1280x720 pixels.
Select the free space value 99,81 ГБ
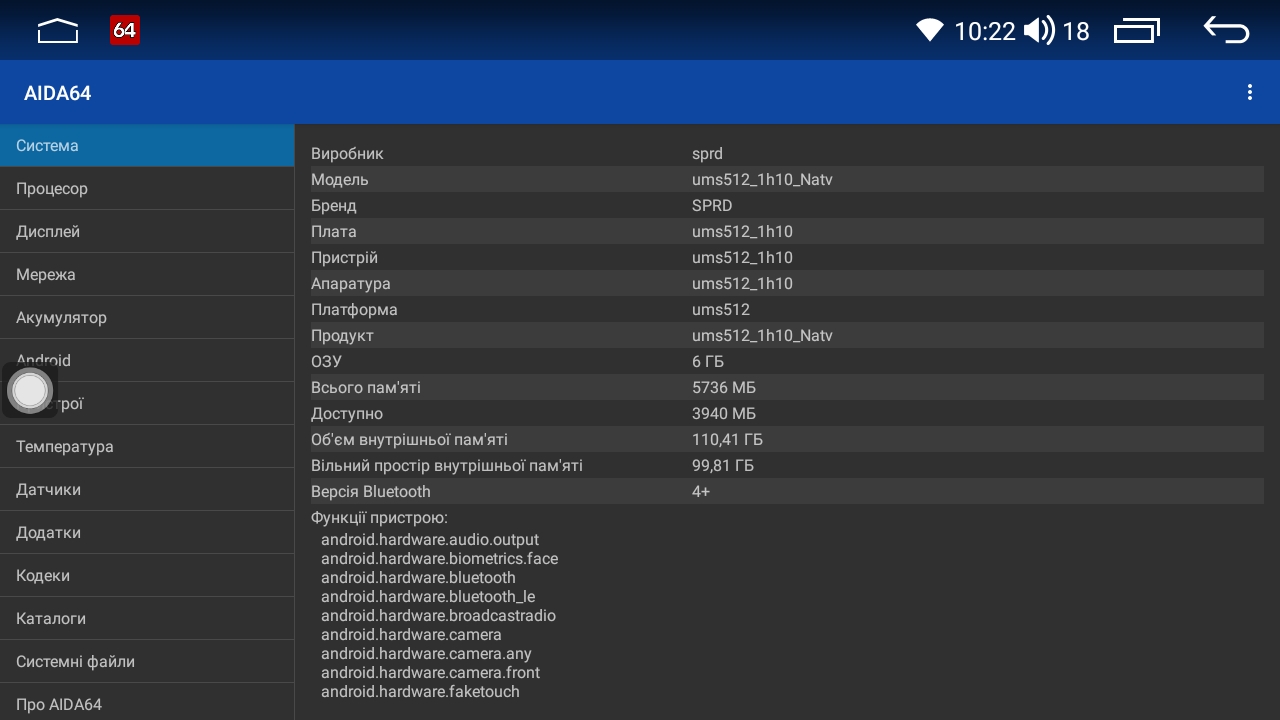tap(723, 466)
